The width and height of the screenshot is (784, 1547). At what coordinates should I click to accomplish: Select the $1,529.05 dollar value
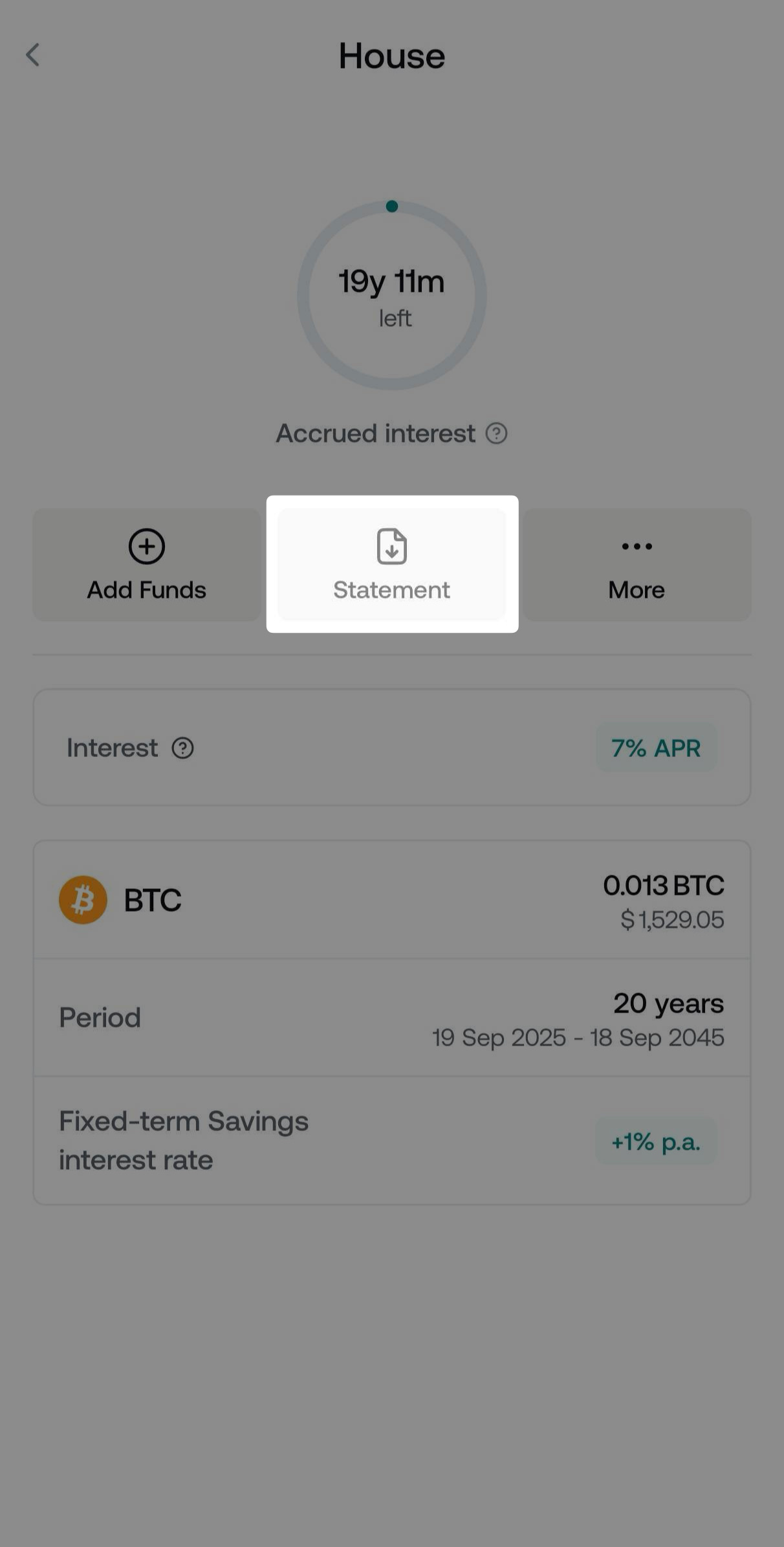tap(671, 919)
